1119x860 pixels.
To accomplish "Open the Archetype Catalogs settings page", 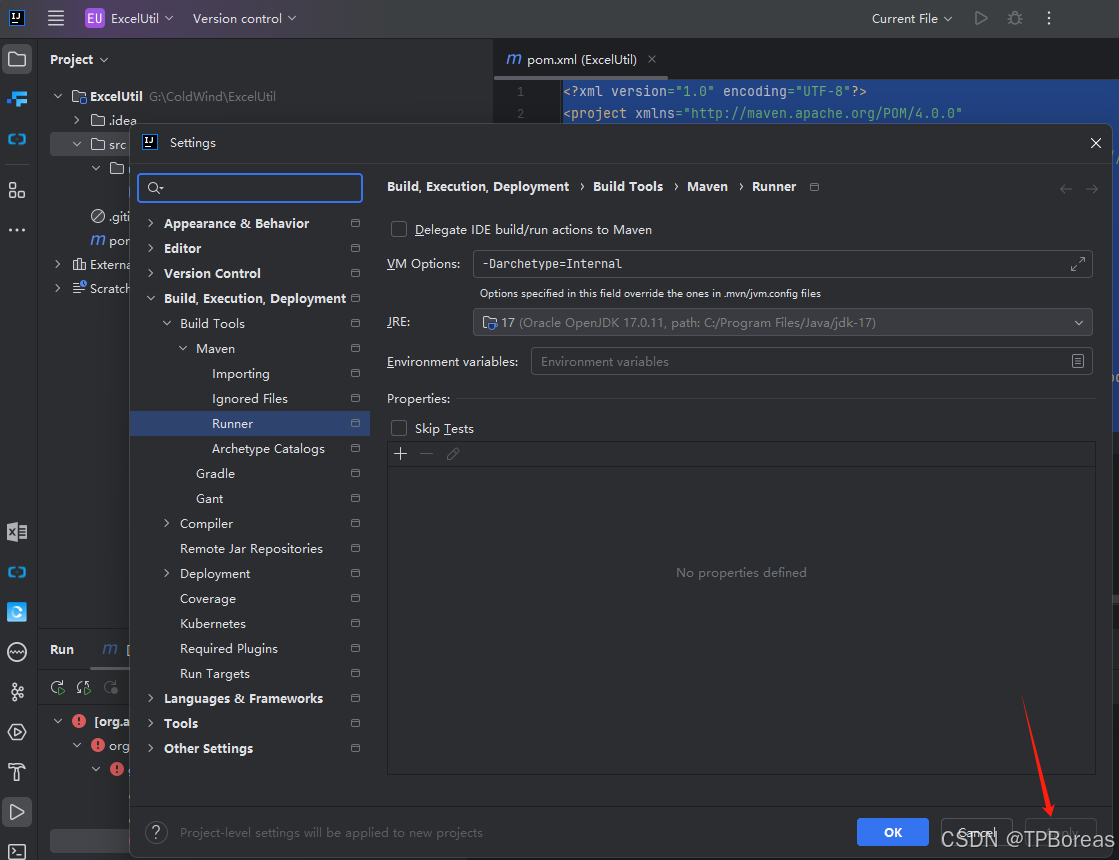I will pyautogui.click(x=268, y=448).
